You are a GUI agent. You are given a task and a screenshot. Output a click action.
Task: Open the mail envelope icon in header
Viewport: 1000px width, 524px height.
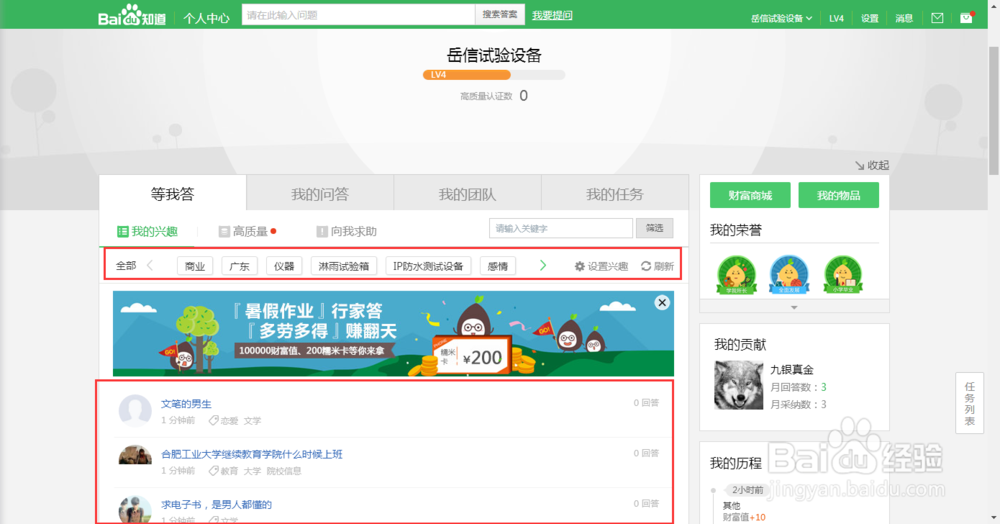tap(937, 18)
